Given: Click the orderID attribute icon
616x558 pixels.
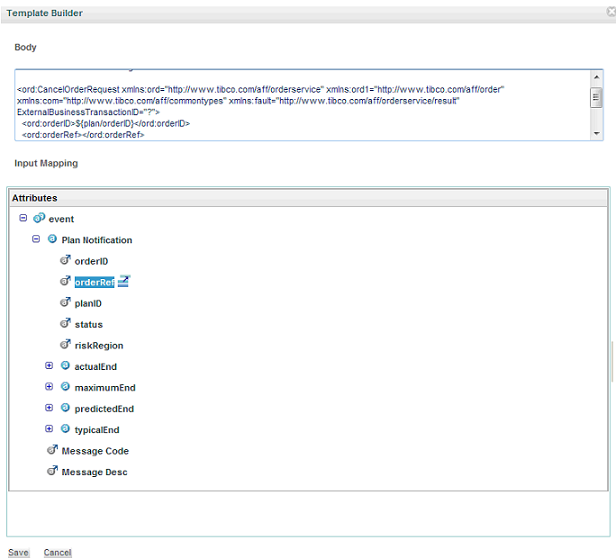Looking at the screenshot, I should tap(65, 260).
